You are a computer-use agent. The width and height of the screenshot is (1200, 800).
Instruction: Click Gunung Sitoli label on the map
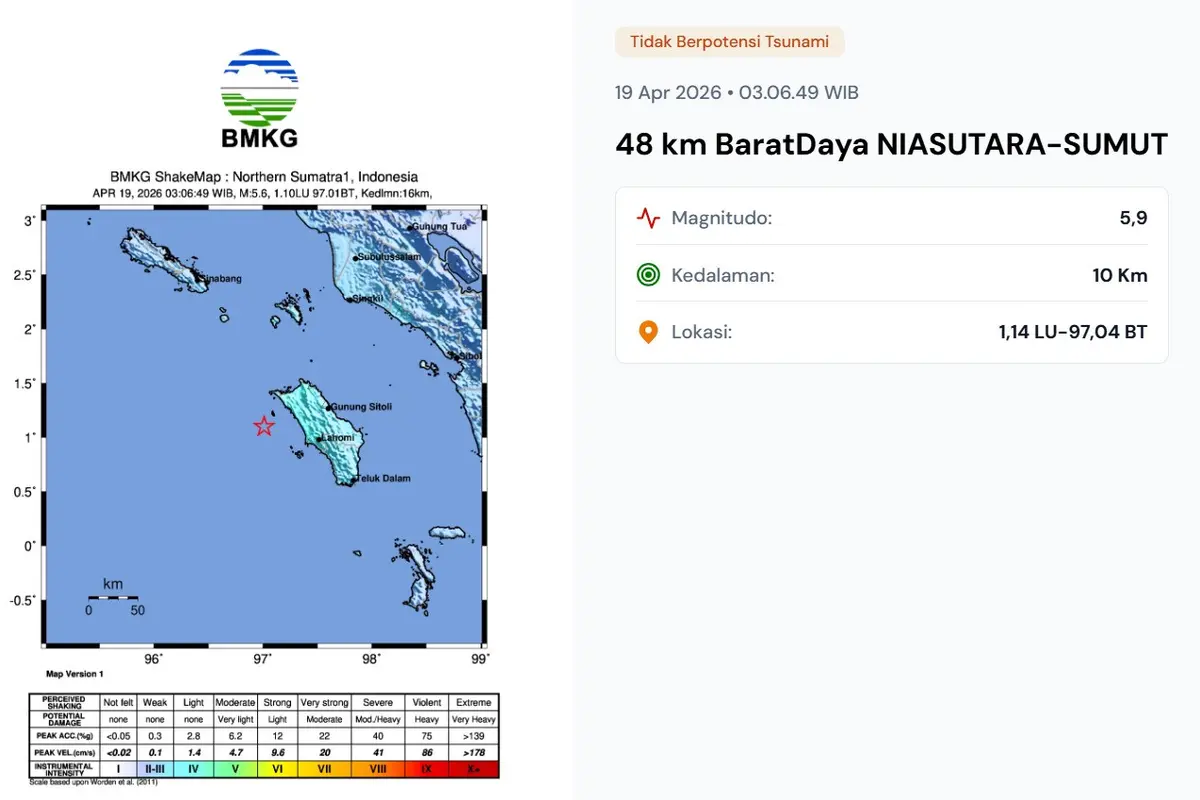point(361,407)
